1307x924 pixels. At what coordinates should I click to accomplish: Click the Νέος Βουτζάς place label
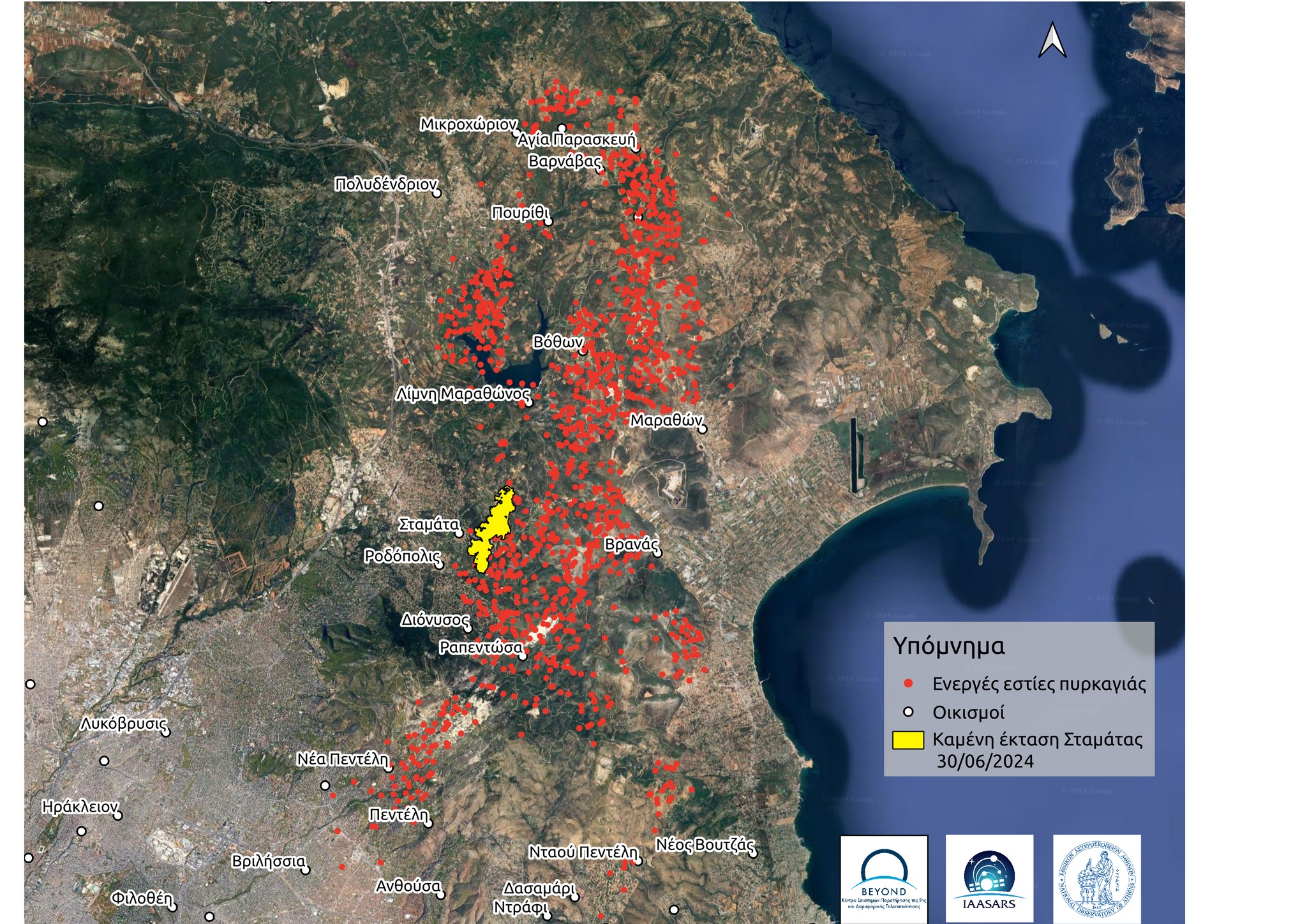pyautogui.click(x=705, y=845)
